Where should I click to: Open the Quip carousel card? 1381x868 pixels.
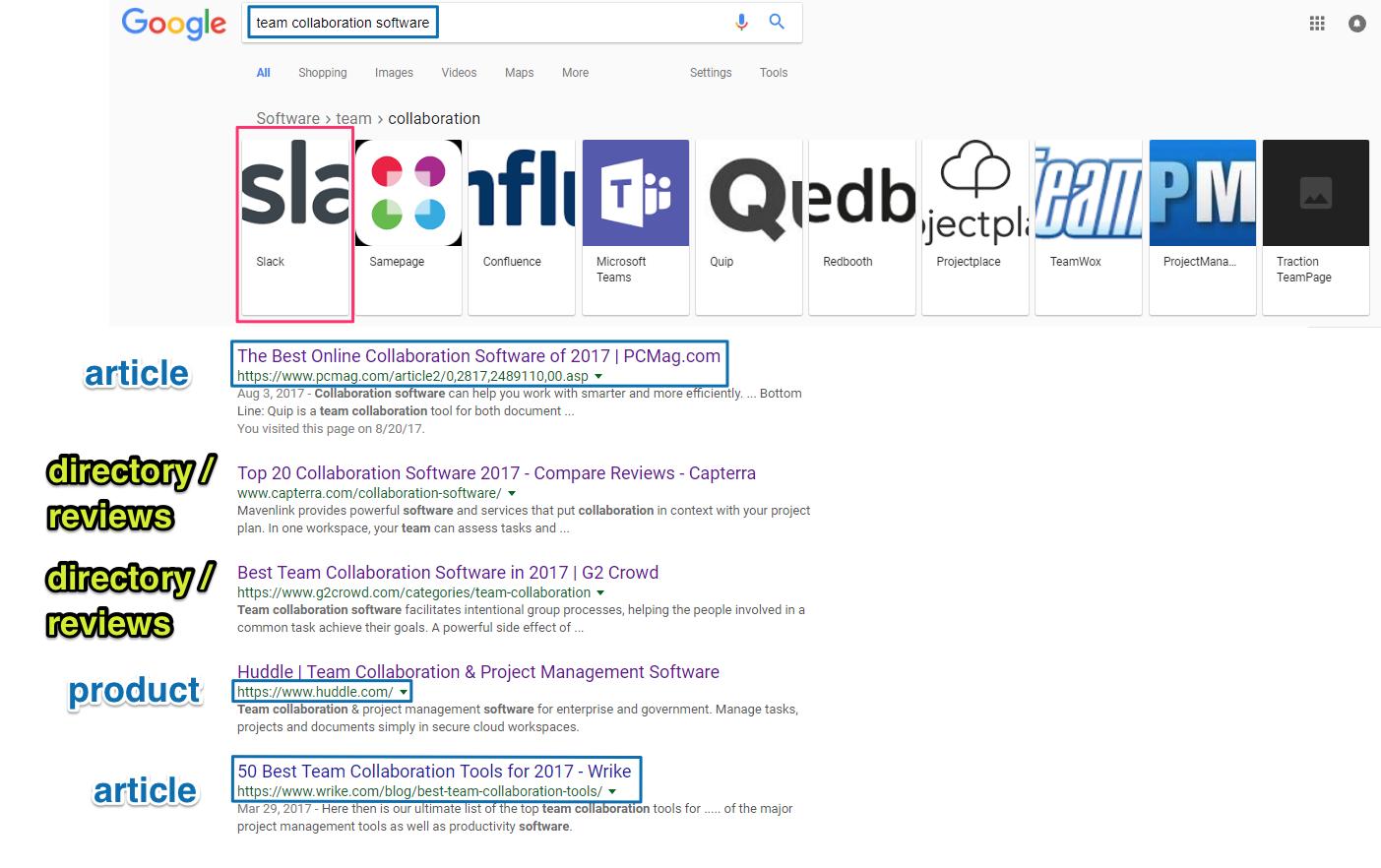coord(749,226)
